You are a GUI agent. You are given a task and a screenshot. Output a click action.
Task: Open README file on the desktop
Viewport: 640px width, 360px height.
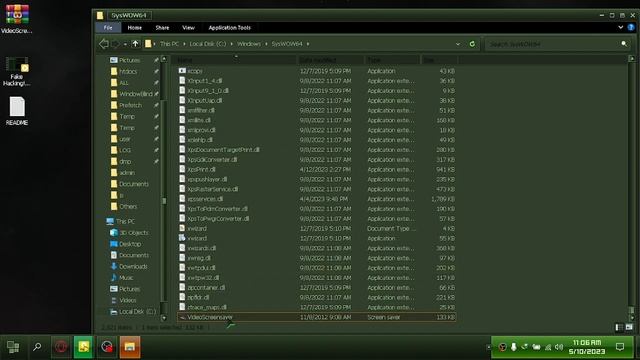click(x=17, y=111)
